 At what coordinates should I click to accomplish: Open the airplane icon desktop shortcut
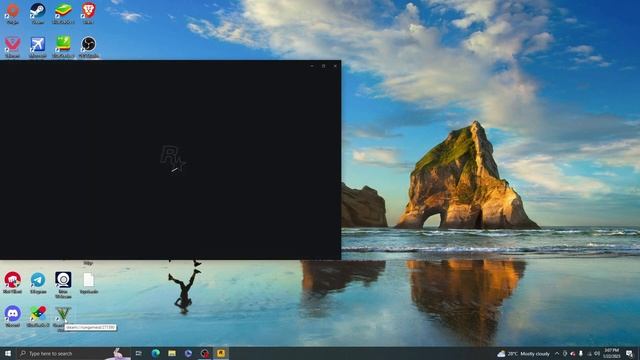pyautogui.click(x=38, y=47)
